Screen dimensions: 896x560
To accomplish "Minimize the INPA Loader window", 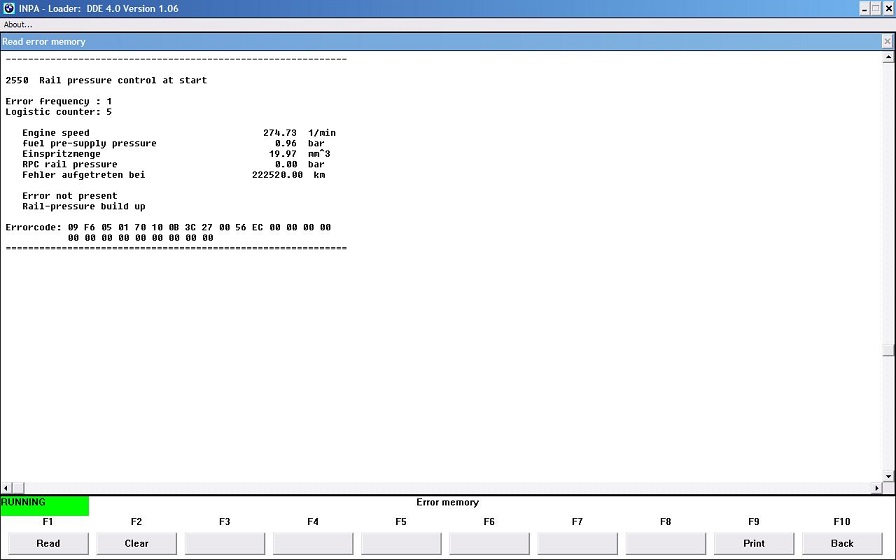I will tap(862, 8).
